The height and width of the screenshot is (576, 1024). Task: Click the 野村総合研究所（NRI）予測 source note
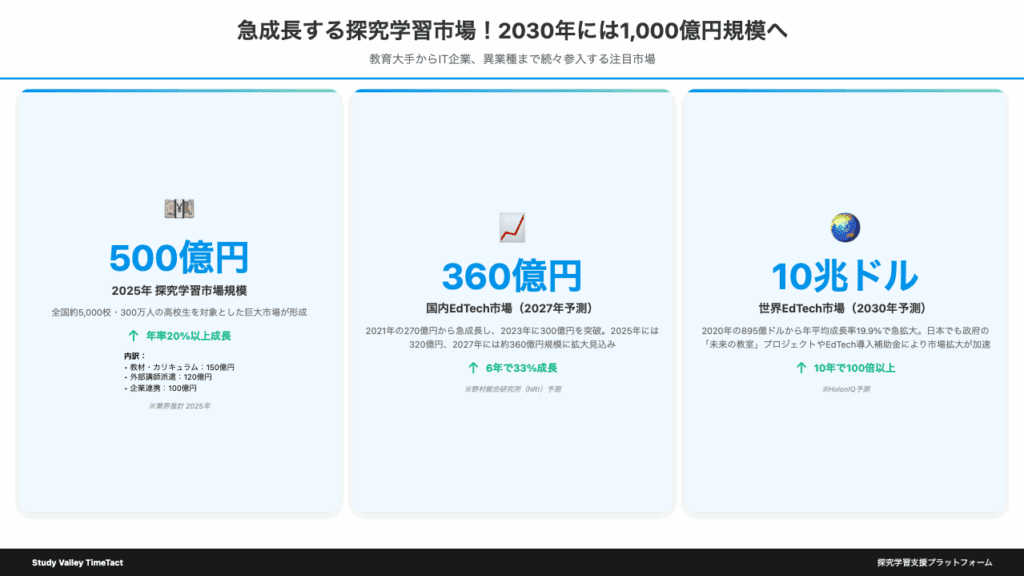pos(512,389)
